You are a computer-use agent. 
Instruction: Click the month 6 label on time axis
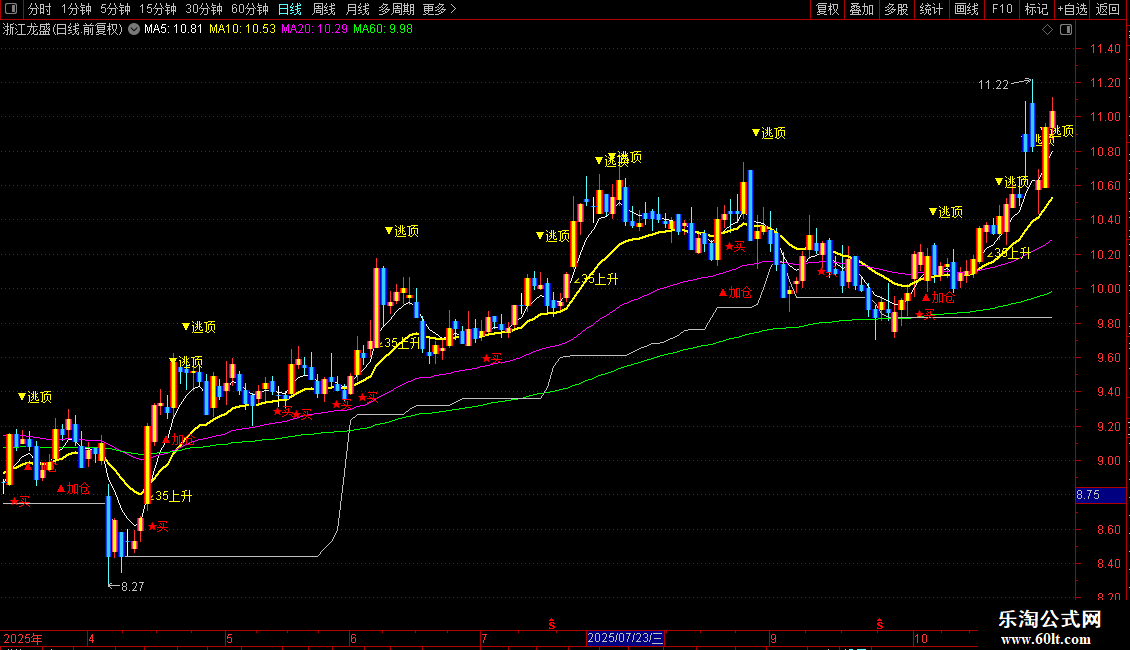[353, 638]
